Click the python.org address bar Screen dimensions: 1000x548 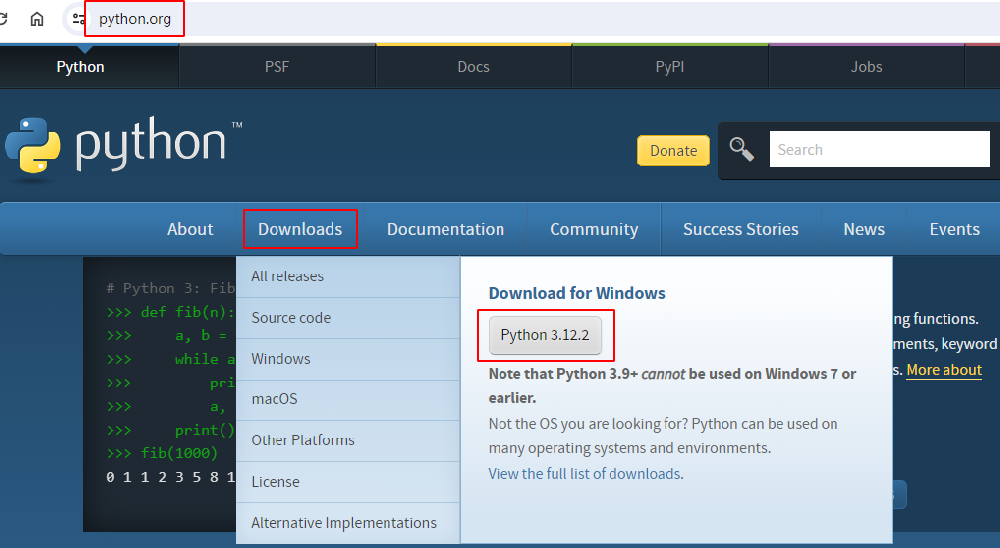pyautogui.click(x=135, y=19)
